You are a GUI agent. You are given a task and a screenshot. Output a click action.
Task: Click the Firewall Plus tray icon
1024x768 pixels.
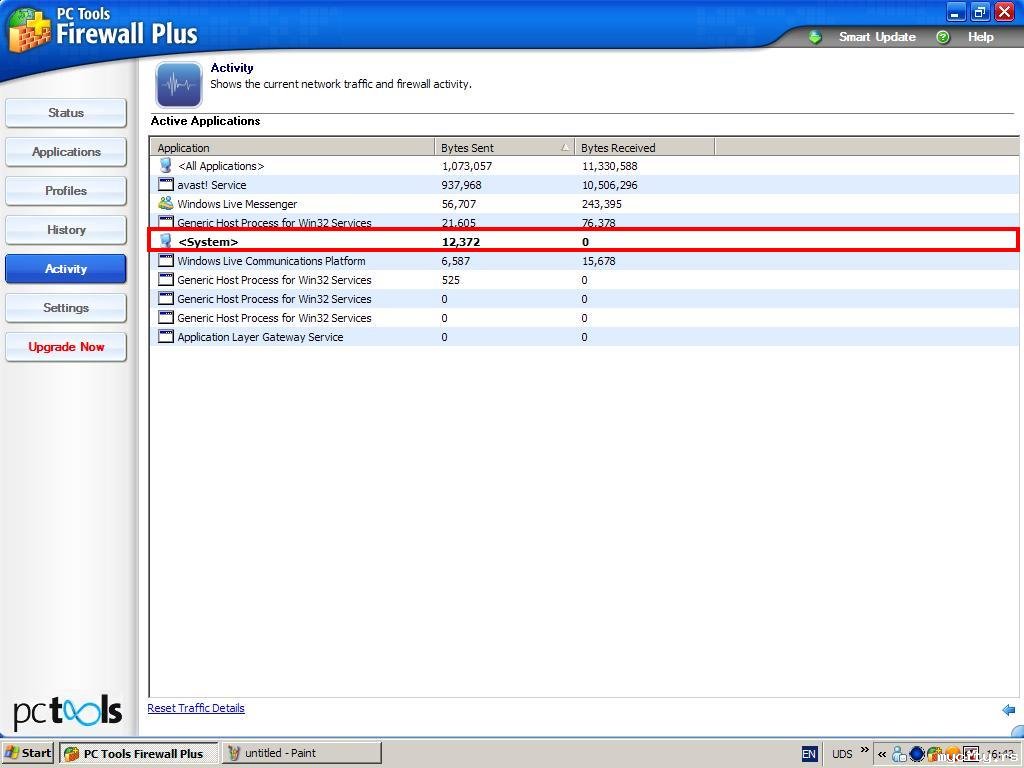[934, 754]
